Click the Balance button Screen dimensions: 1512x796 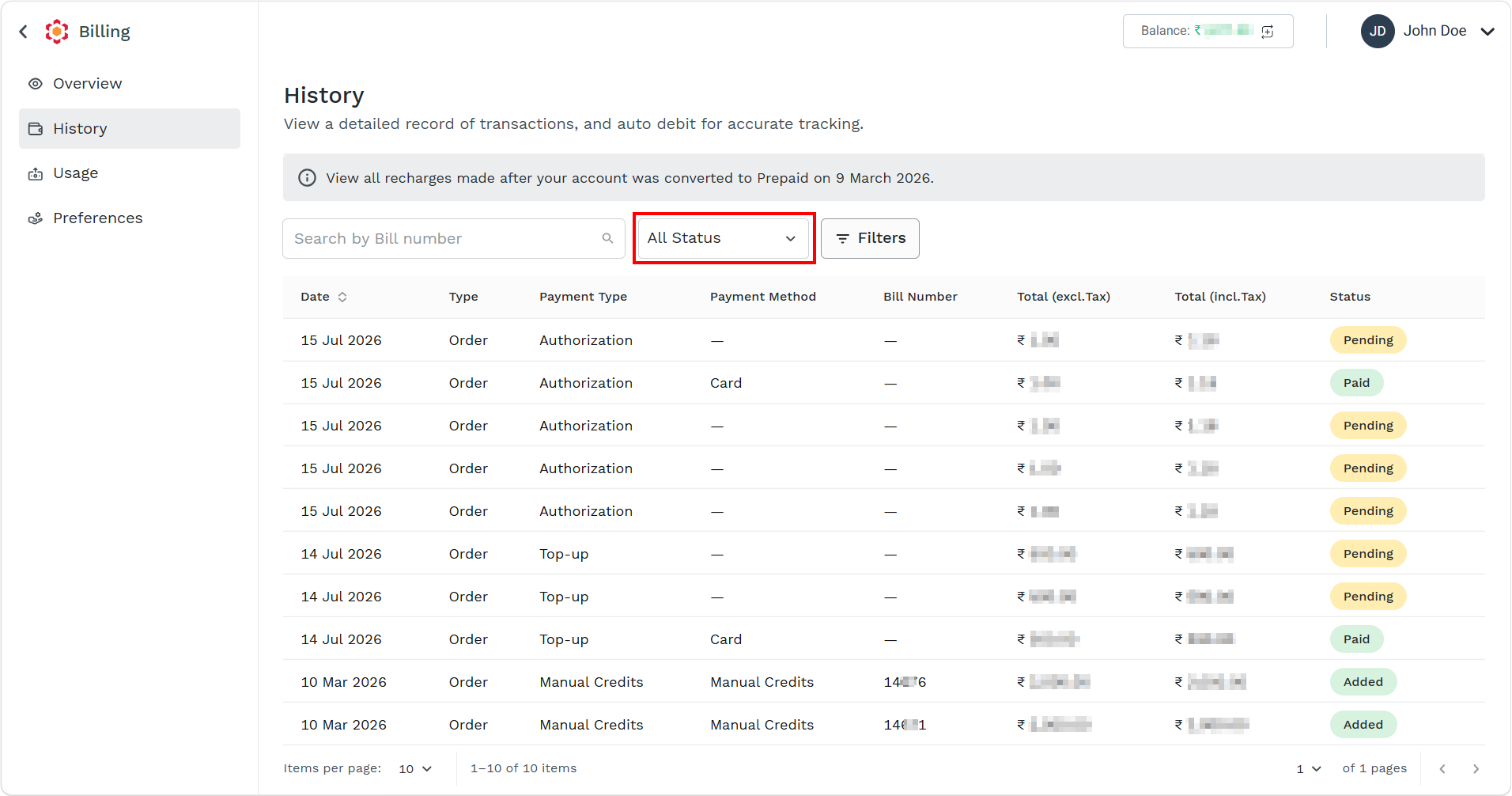[x=1208, y=31]
